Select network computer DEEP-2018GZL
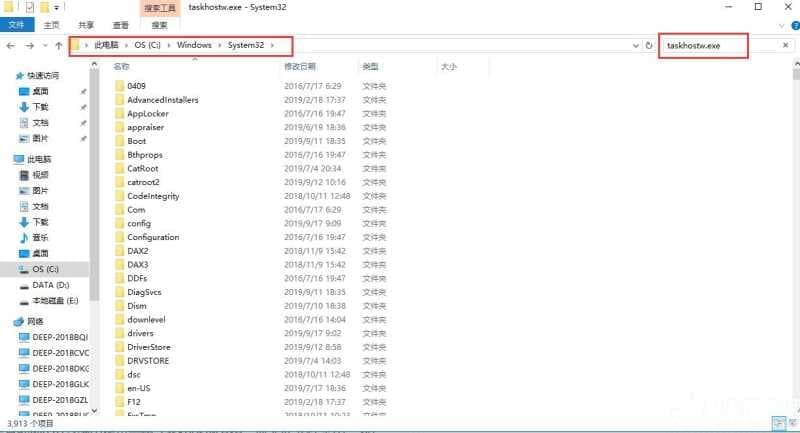This screenshot has height=433, width=800. pos(60,400)
